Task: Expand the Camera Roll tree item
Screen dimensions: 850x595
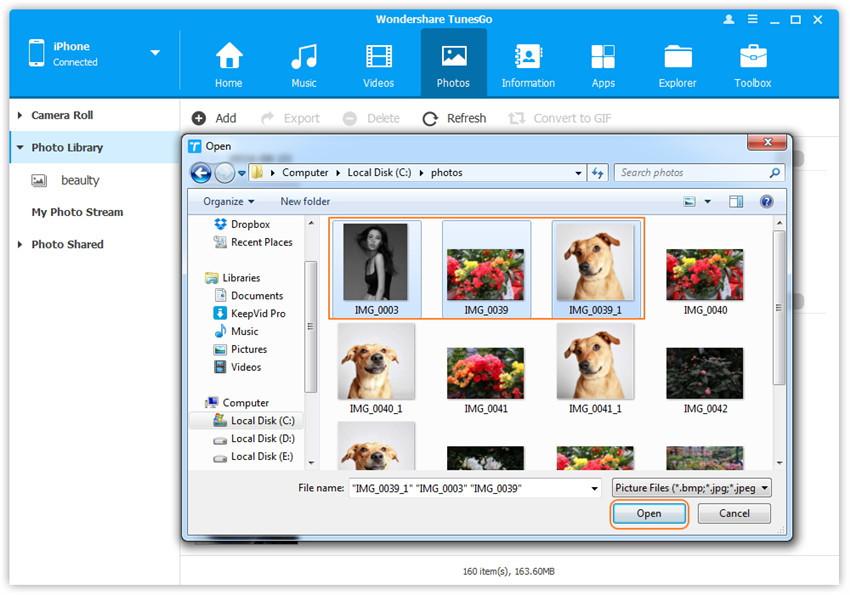Action: (20, 116)
